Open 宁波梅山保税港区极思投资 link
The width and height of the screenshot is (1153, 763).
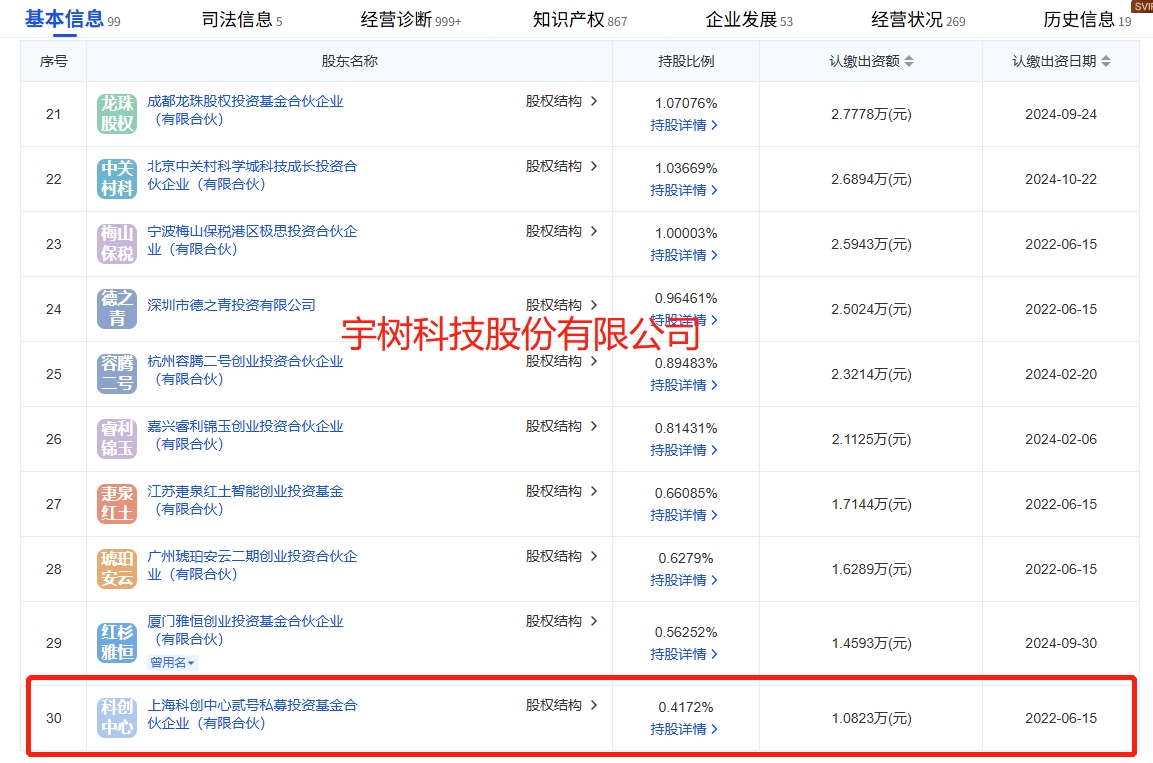point(252,240)
